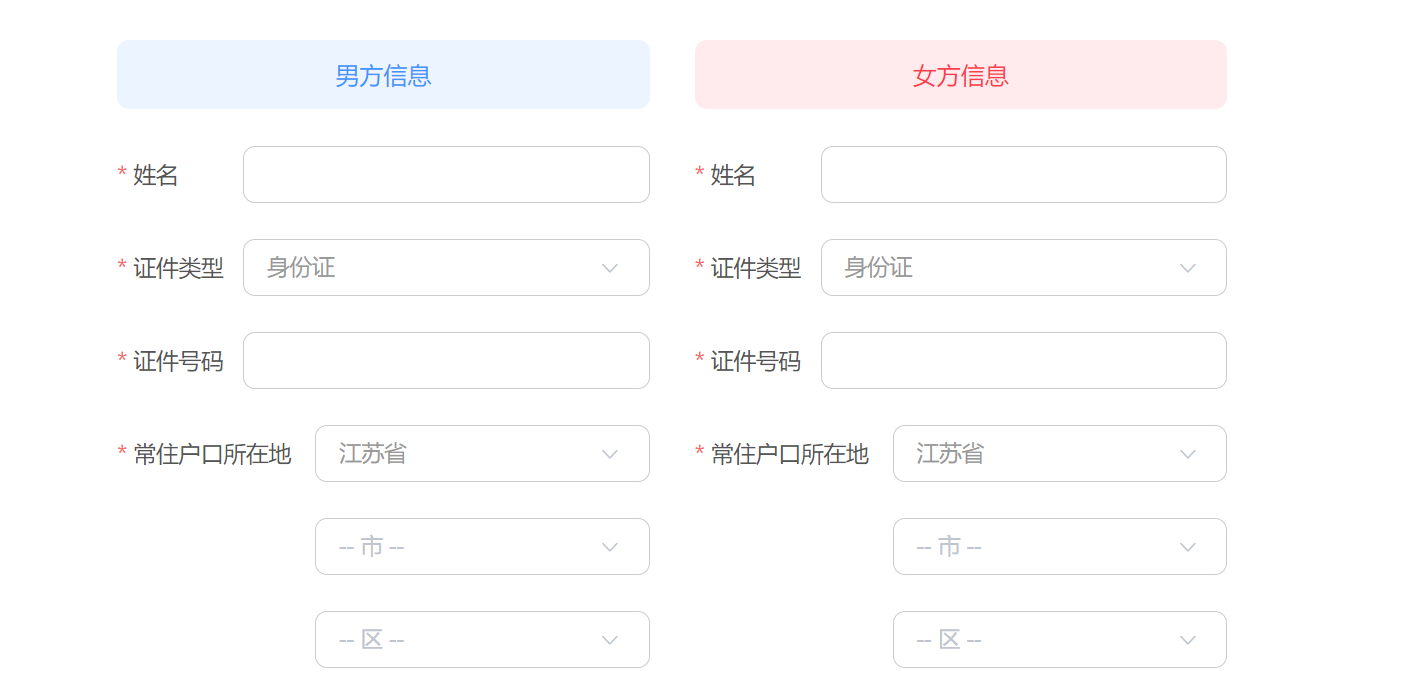Click the 男方信息 header tab
This screenshot has height=685, width=1414.
(x=383, y=75)
